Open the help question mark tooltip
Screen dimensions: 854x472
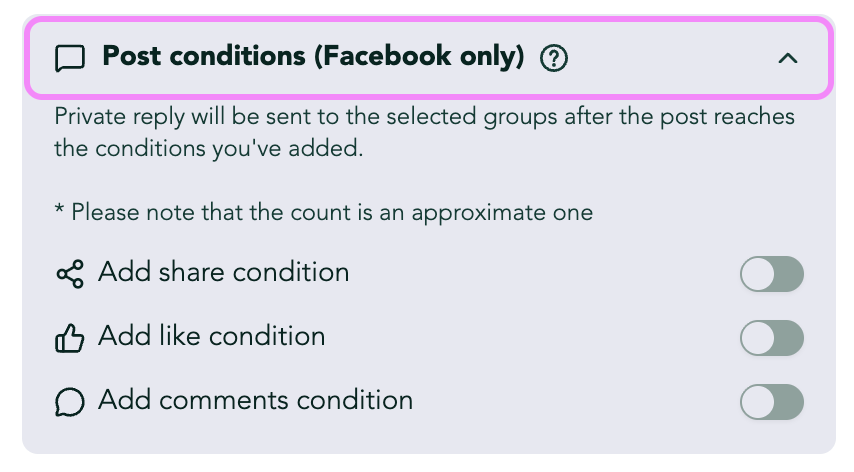(553, 58)
